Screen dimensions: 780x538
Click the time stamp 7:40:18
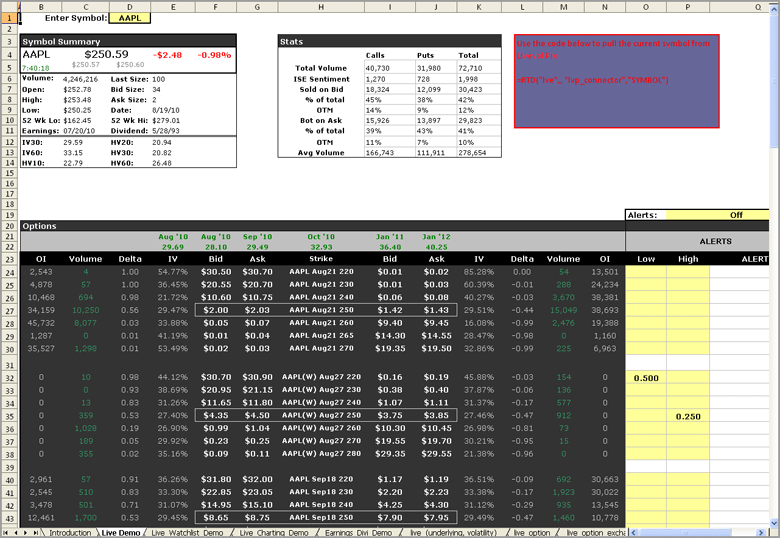pyautogui.click(x=35, y=68)
